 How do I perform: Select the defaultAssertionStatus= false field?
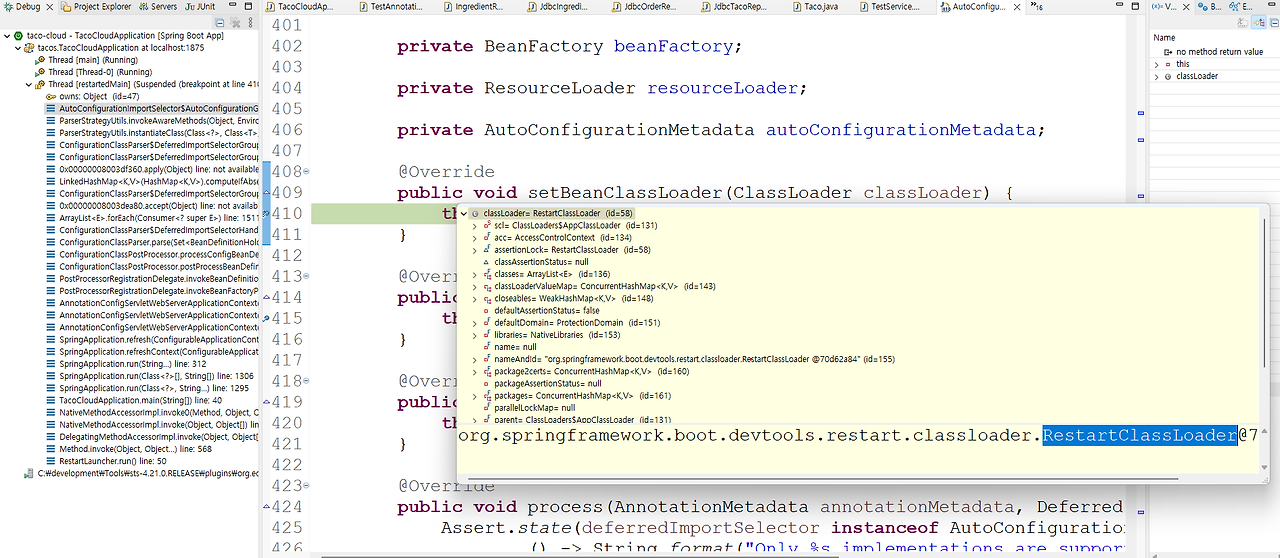click(542, 310)
